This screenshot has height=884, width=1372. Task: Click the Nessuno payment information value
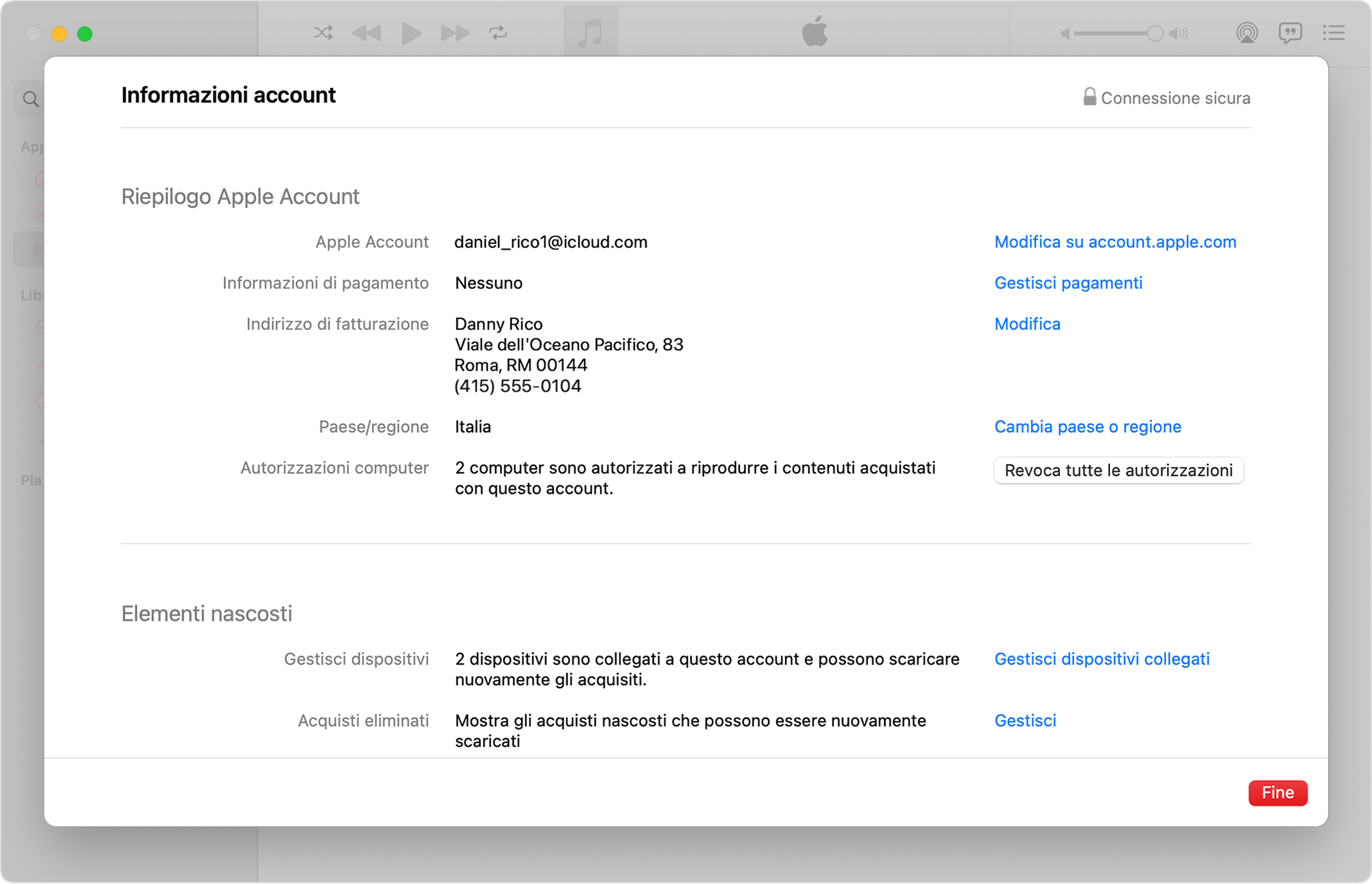coord(488,283)
